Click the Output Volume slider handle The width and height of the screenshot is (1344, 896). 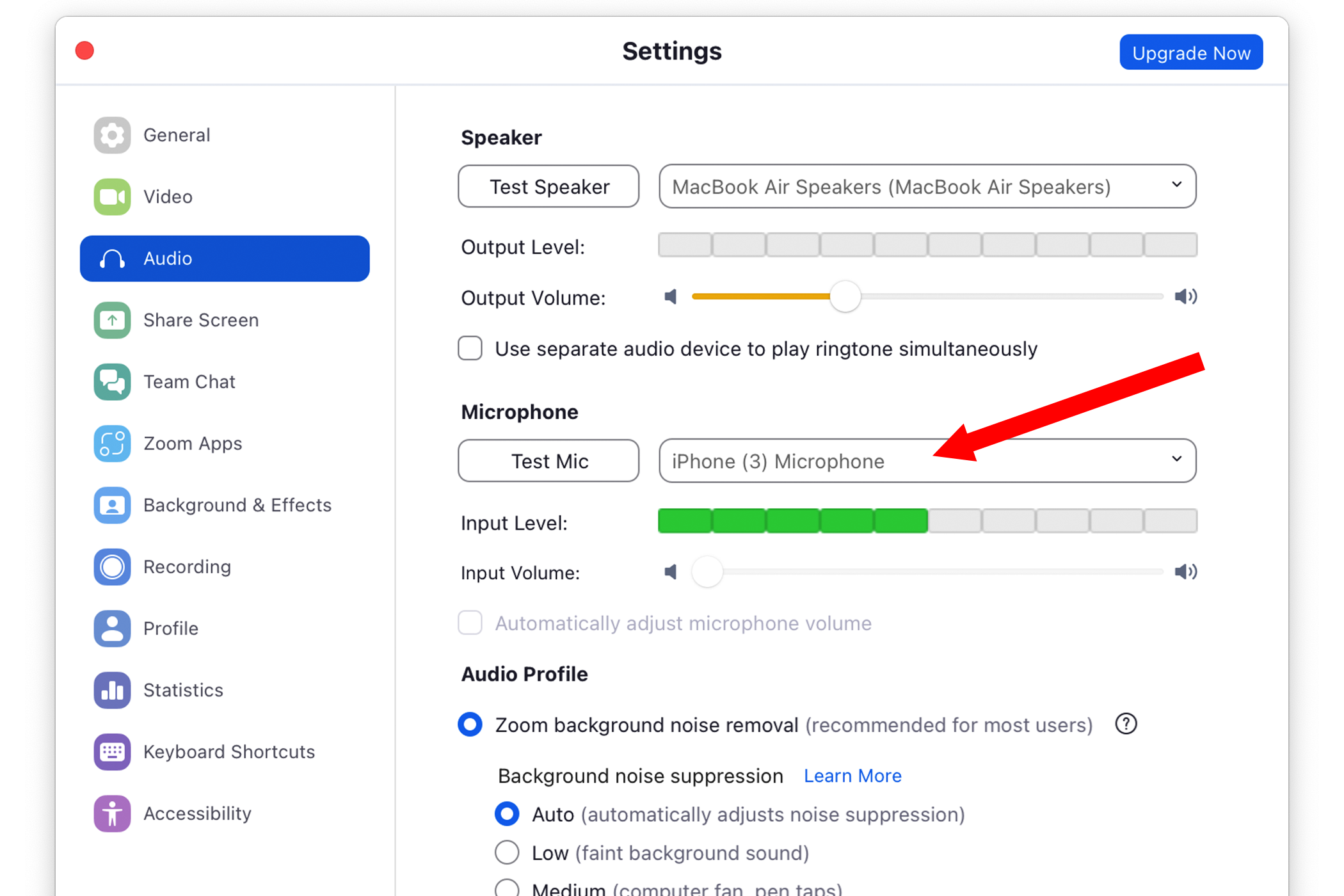(845, 296)
